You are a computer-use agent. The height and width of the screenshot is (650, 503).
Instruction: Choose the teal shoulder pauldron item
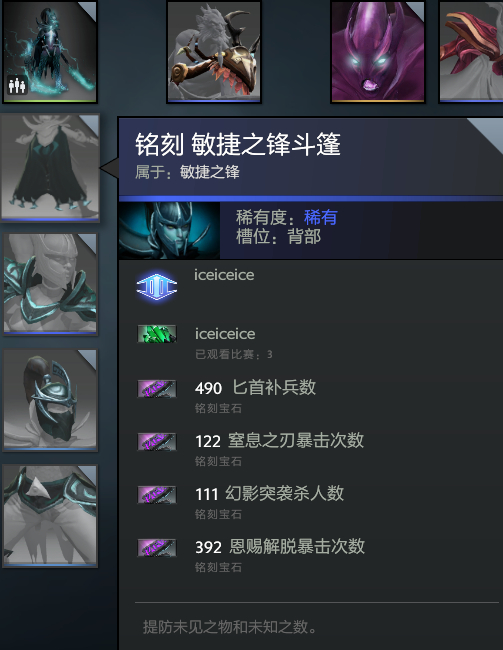click(x=50, y=284)
